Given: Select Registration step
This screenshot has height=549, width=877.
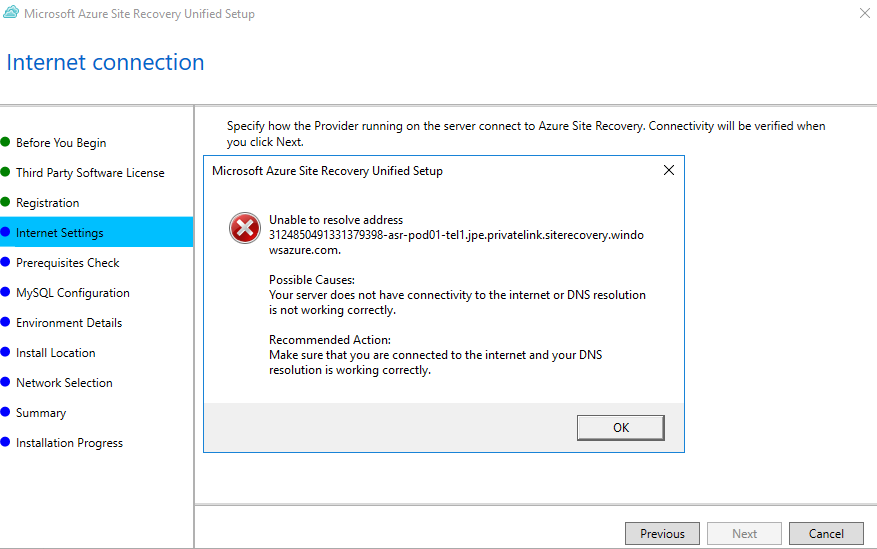Looking at the screenshot, I should pyautogui.click(x=48, y=203).
